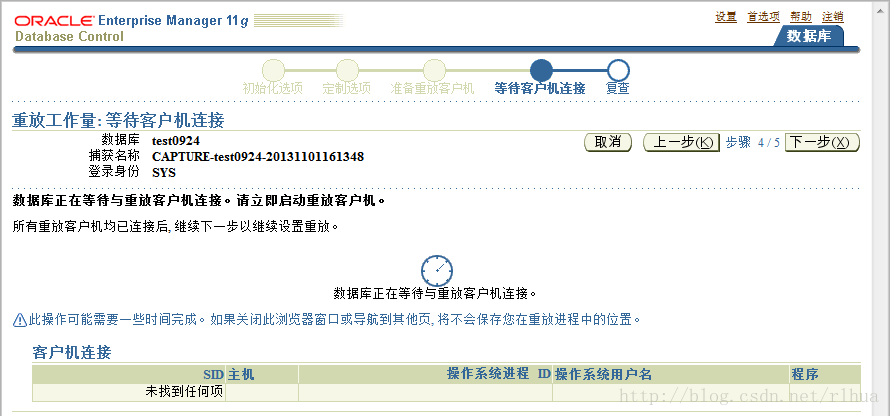The image size is (890, 416).
Task: Select the 定制选项 step circle
Action: [x=347, y=70]
